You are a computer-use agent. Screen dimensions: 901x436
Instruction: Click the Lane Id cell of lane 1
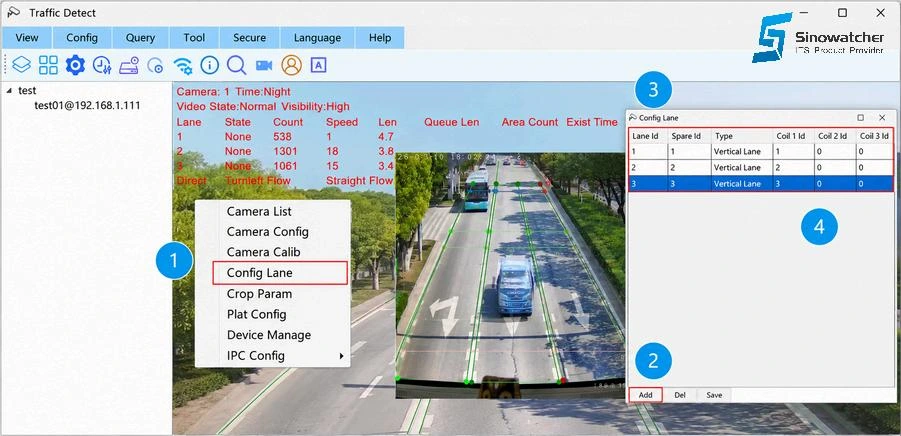(x=649, y=152)
